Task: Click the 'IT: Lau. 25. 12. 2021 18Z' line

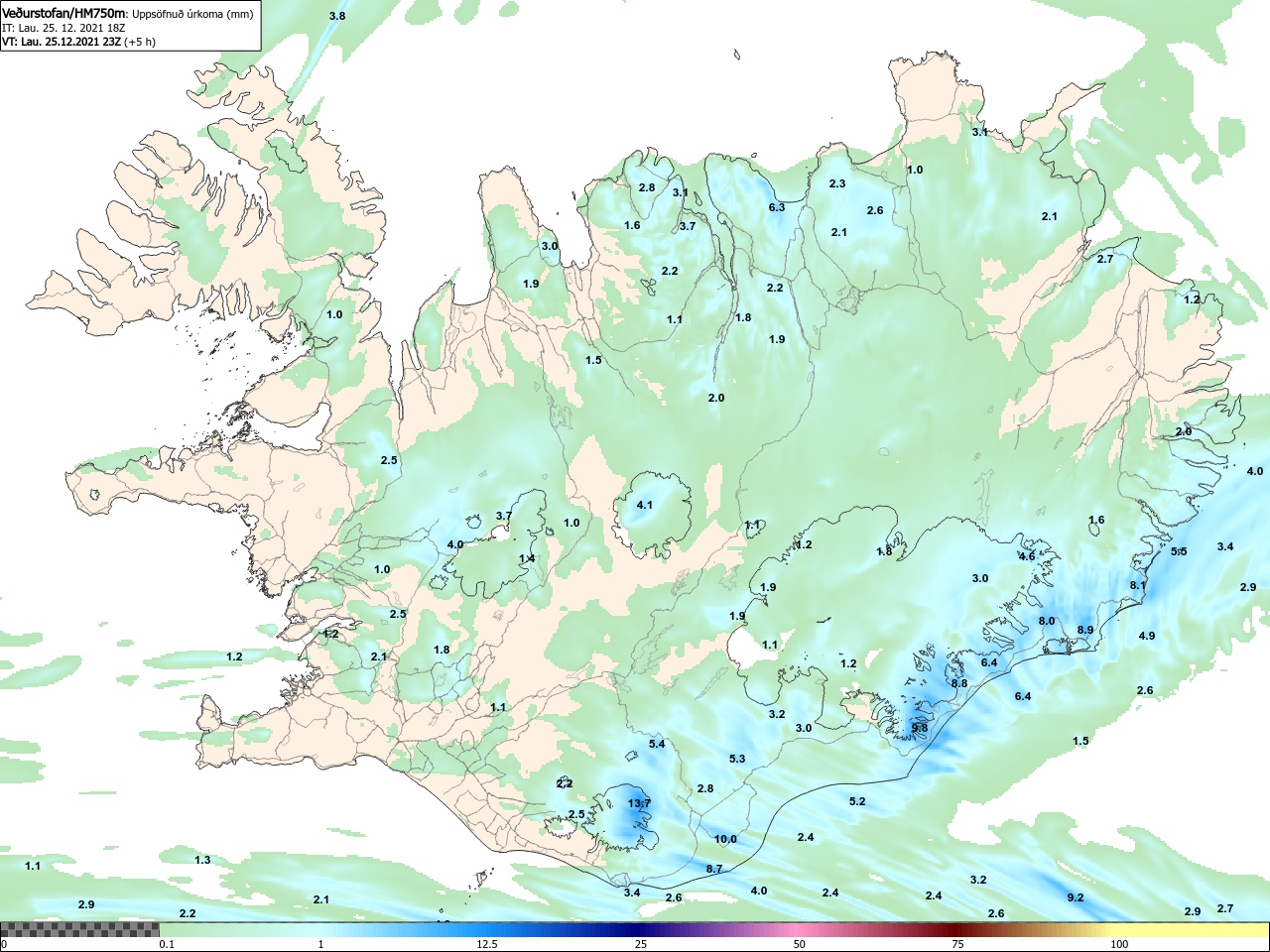Action: click(x=64, y=28)
